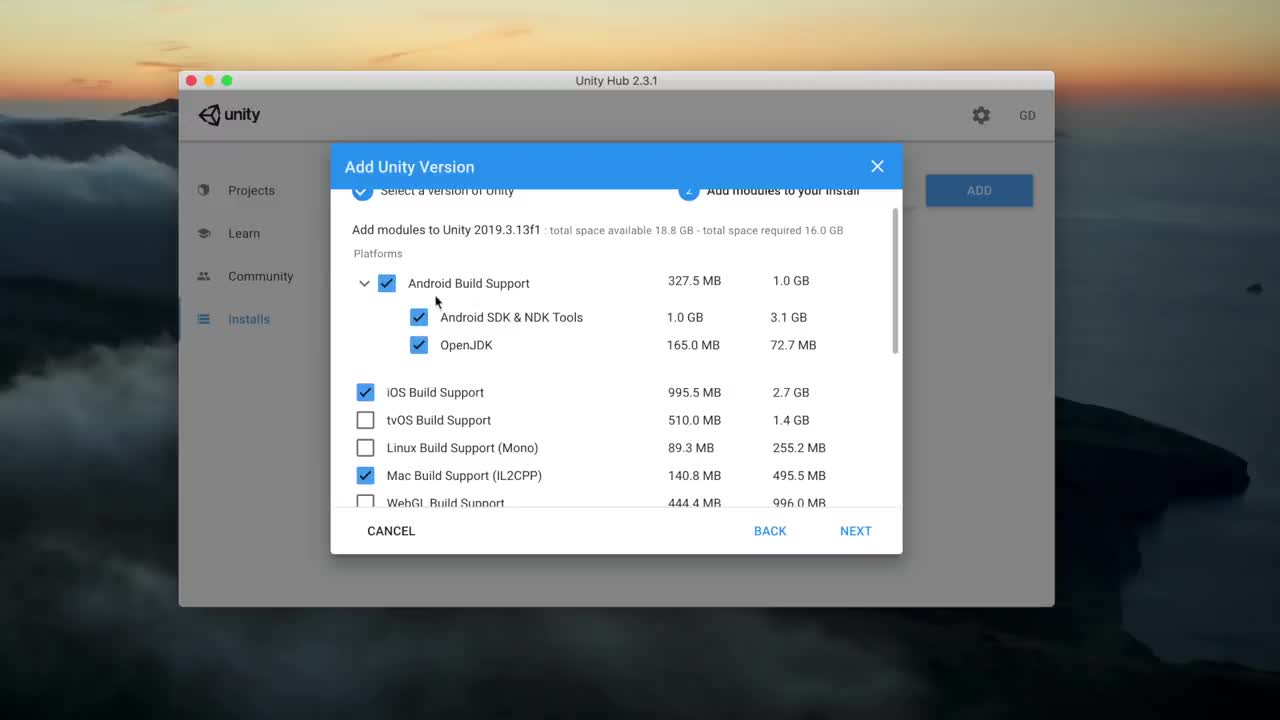The image size is (1280, 720).
Task: Click the 255.2 MB install size value
Action: pyautogui.click(x=799, y=448)
